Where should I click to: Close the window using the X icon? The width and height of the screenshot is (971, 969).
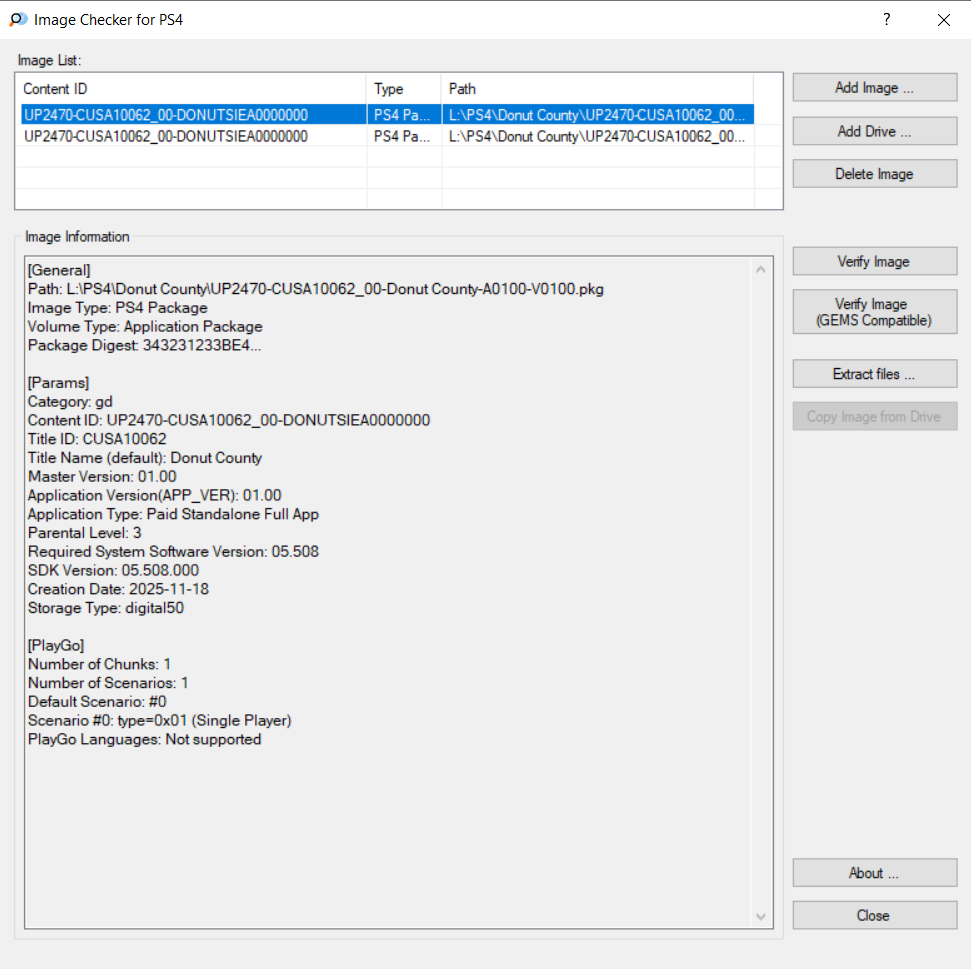point(943,20)
